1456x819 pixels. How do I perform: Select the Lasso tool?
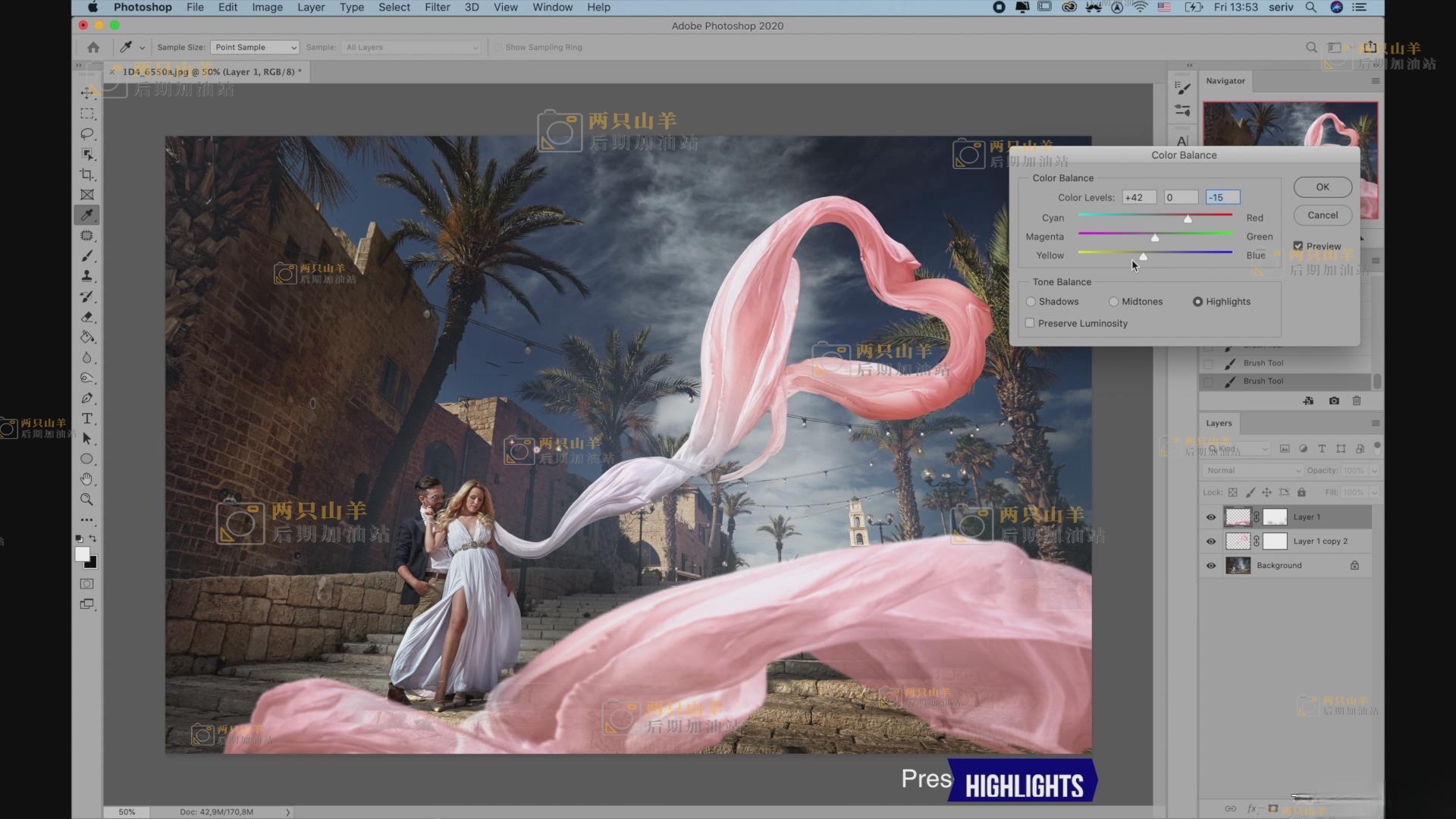87,134
